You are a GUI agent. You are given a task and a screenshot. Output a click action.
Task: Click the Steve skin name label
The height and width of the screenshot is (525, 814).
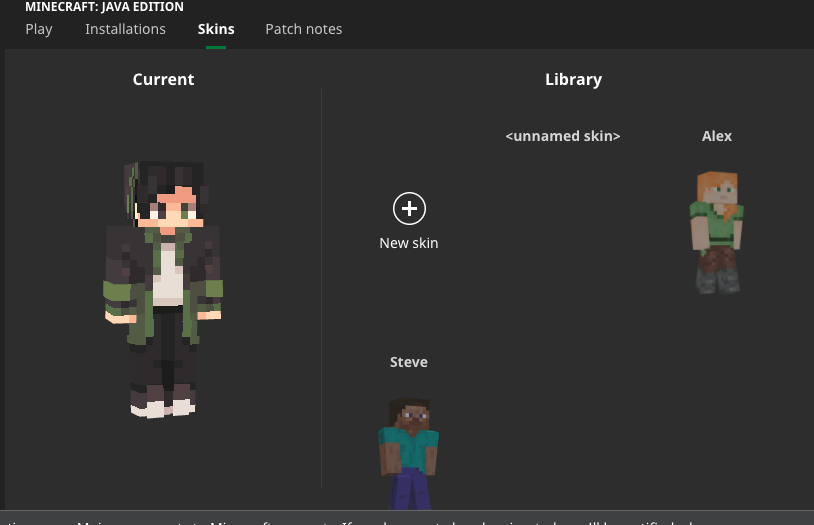click(408, 362)
